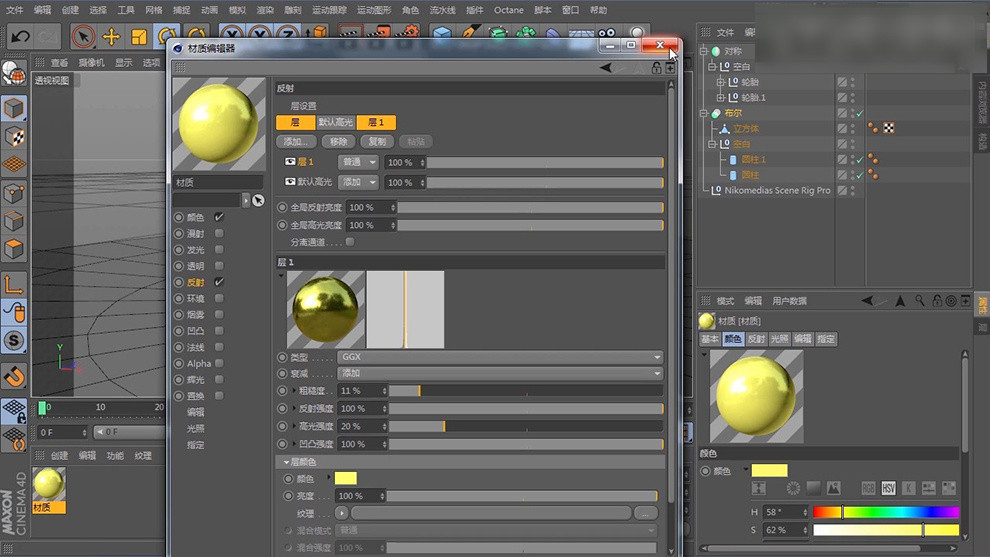Select the Move tool in the top toolbar

tap(111, 37)
